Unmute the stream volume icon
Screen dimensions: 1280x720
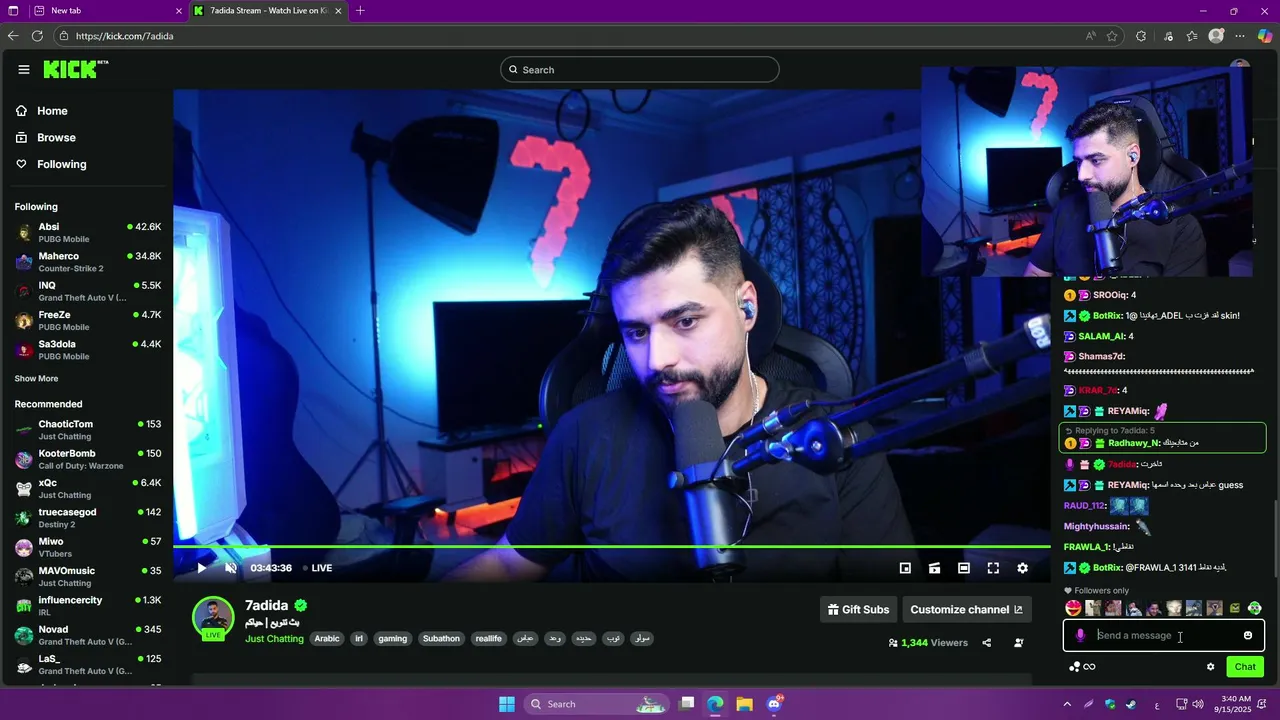coord(231,568)
